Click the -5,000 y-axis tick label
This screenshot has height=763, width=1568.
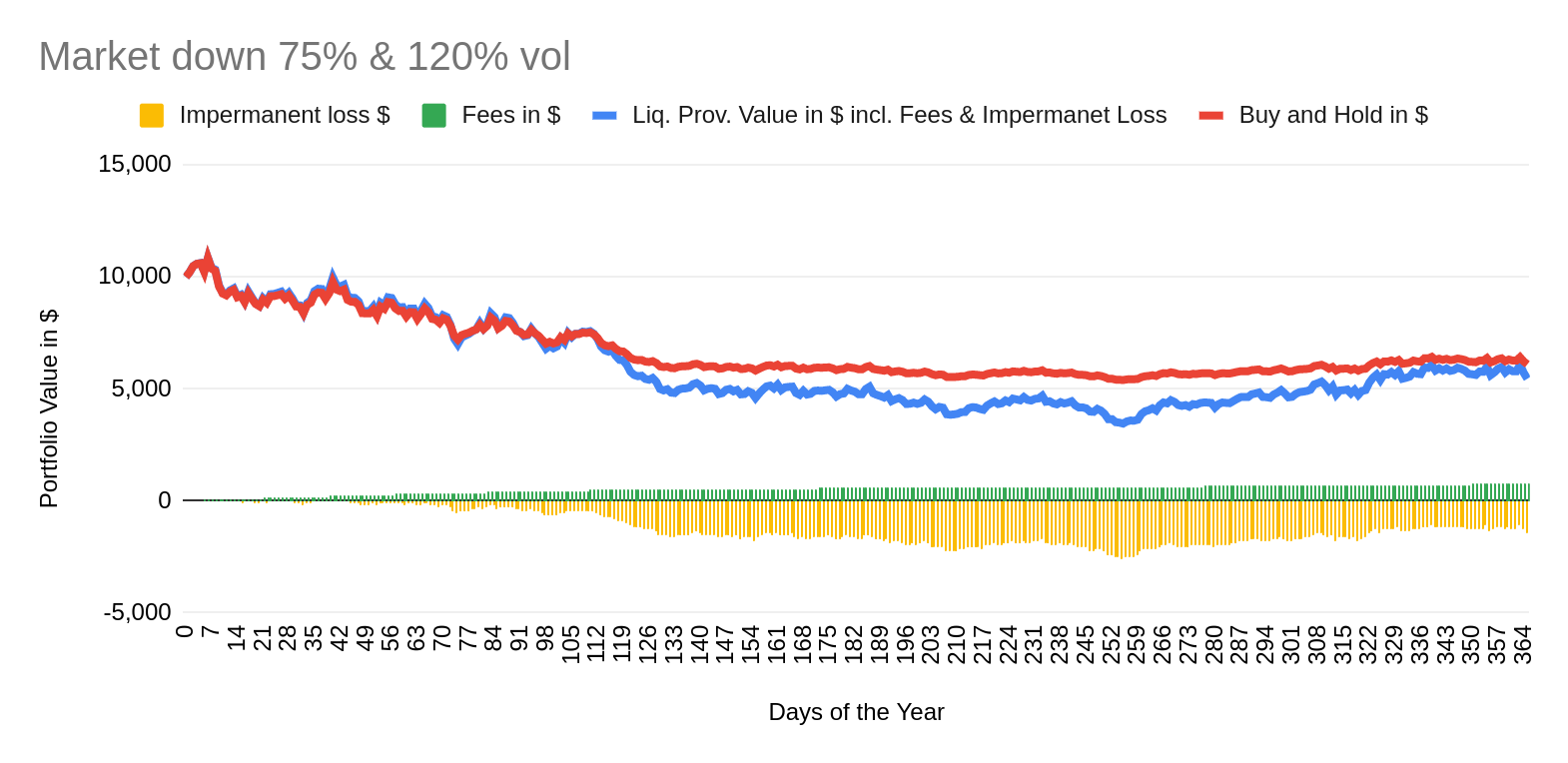pyautogui.click(x=138, y=612)
